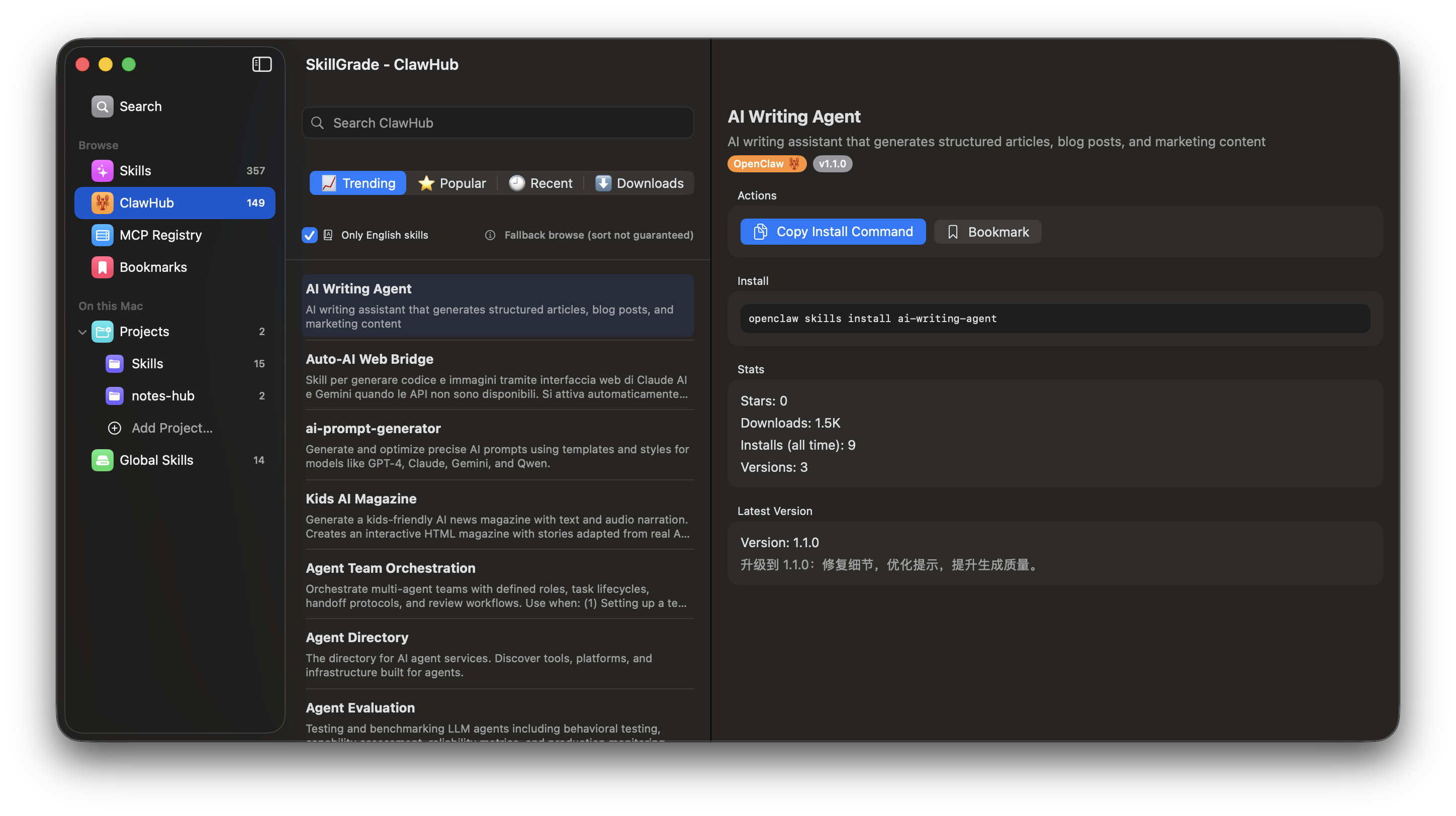1456x816 pixels.
Task: Click the yellow minimize window button
Action: tap(106, 64)
